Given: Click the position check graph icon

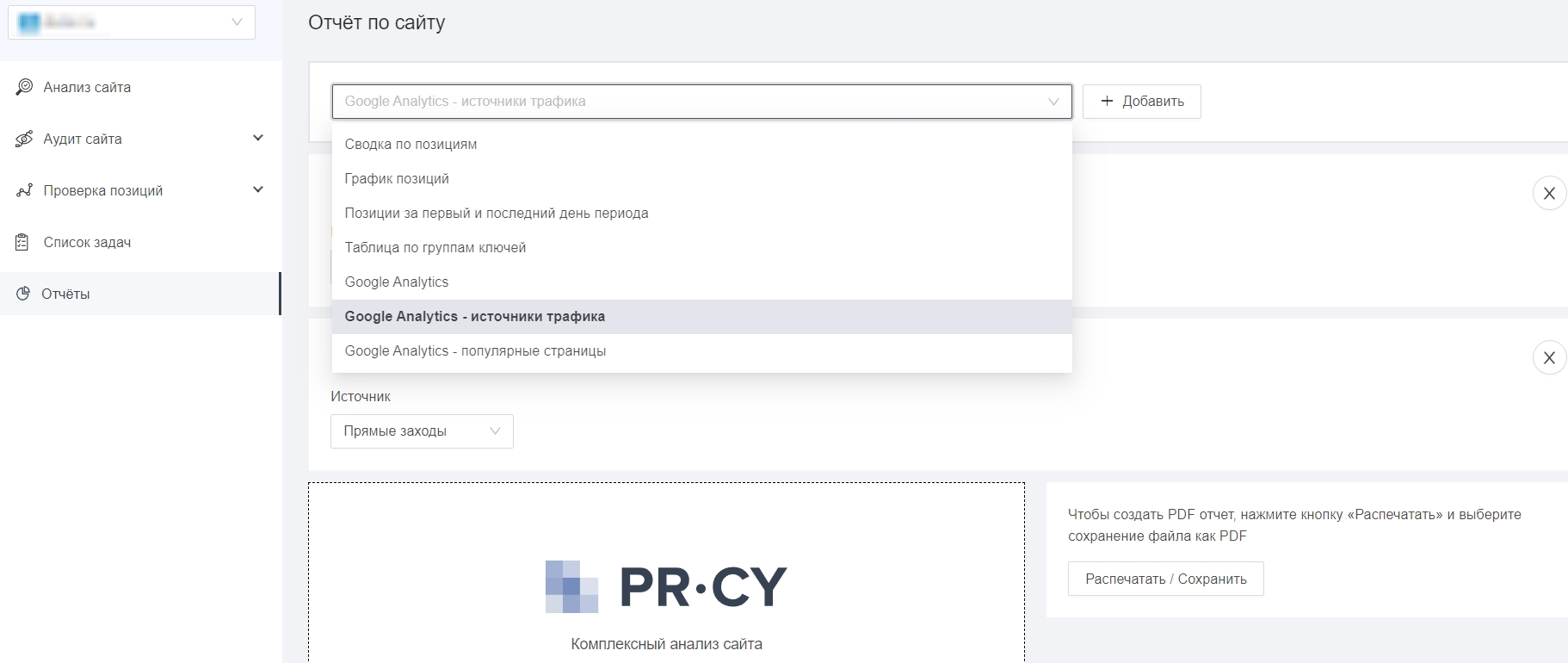Looking at the screenshot, I should pyautogui.click(x=24, y=190).
